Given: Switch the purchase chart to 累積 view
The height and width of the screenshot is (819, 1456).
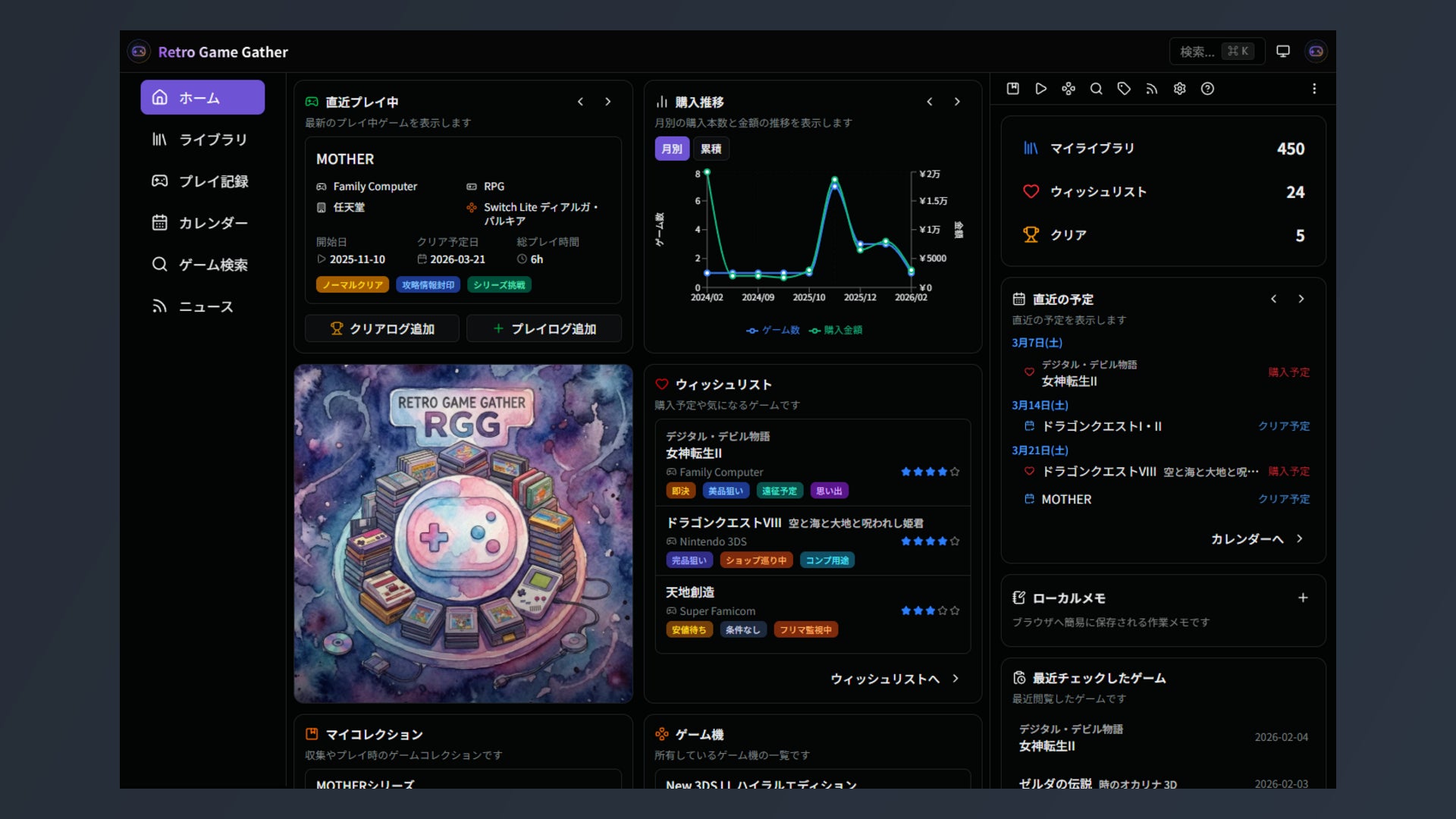Looking at the screenshot, I should point(711,149).
